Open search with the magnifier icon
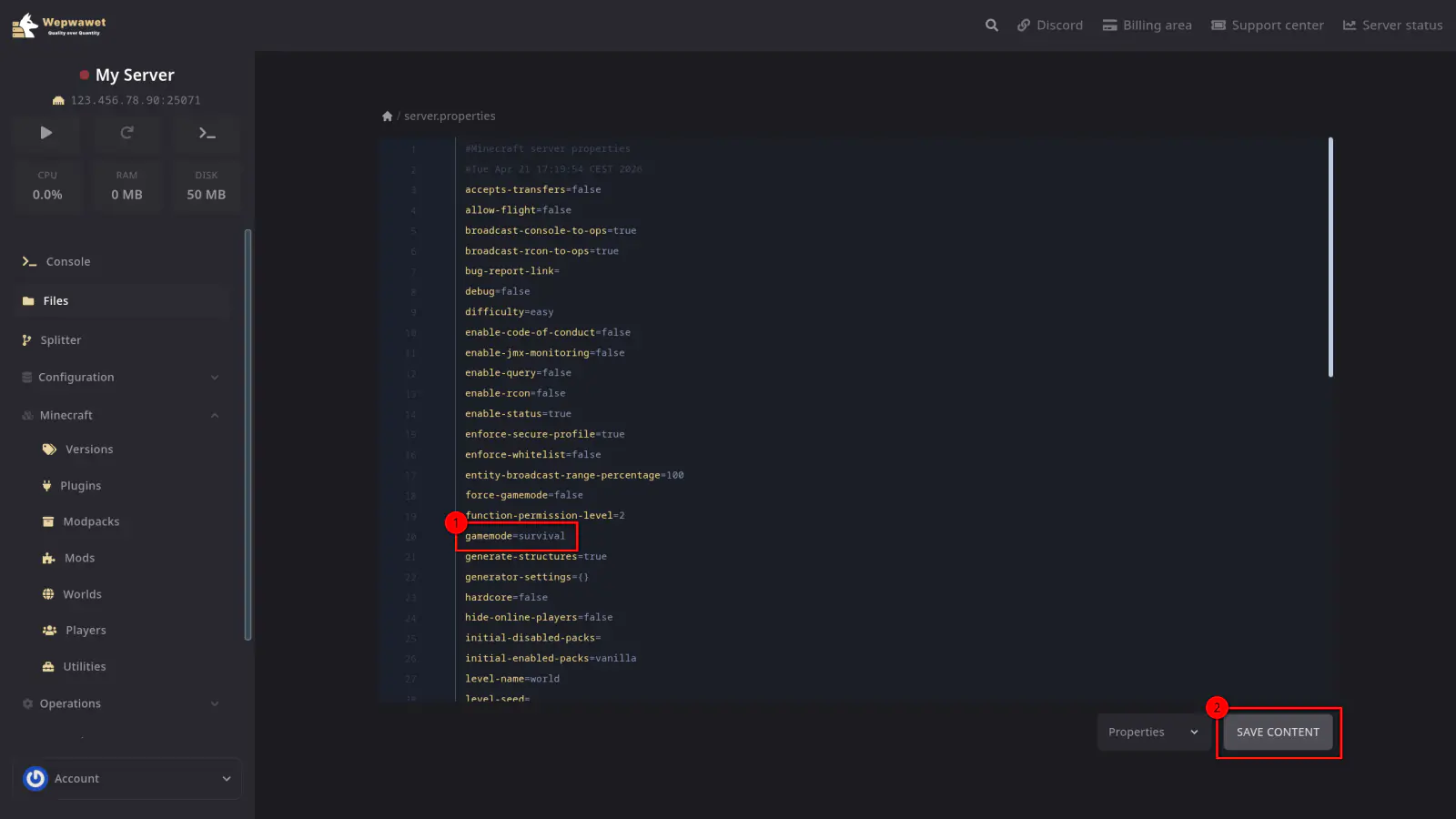The image size is (1456, 819). click(x=991, y=25)
